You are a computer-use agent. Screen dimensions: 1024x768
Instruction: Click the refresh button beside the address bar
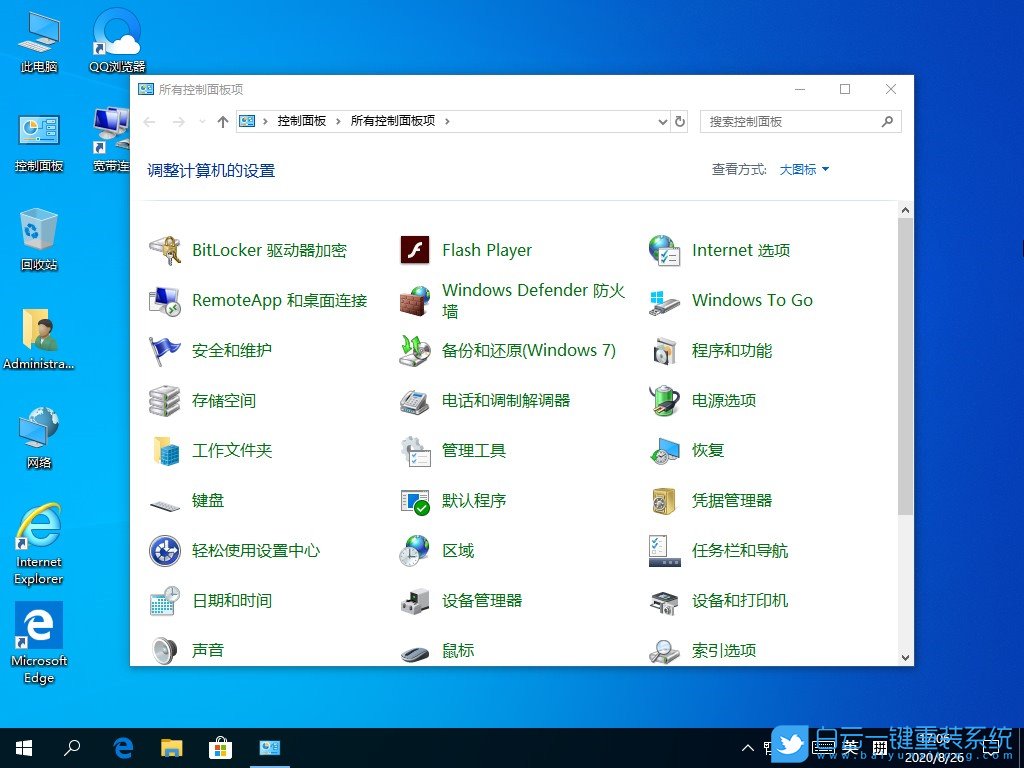(681, 121)
